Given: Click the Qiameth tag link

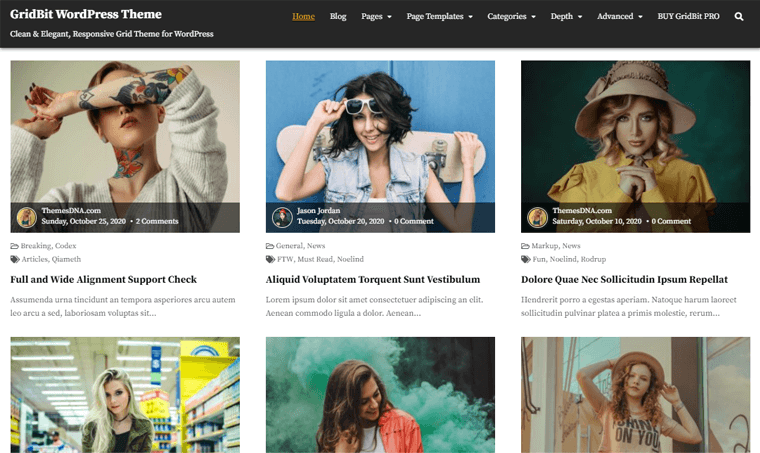Looking at the screenshot, I should click(x=66, y=259).
